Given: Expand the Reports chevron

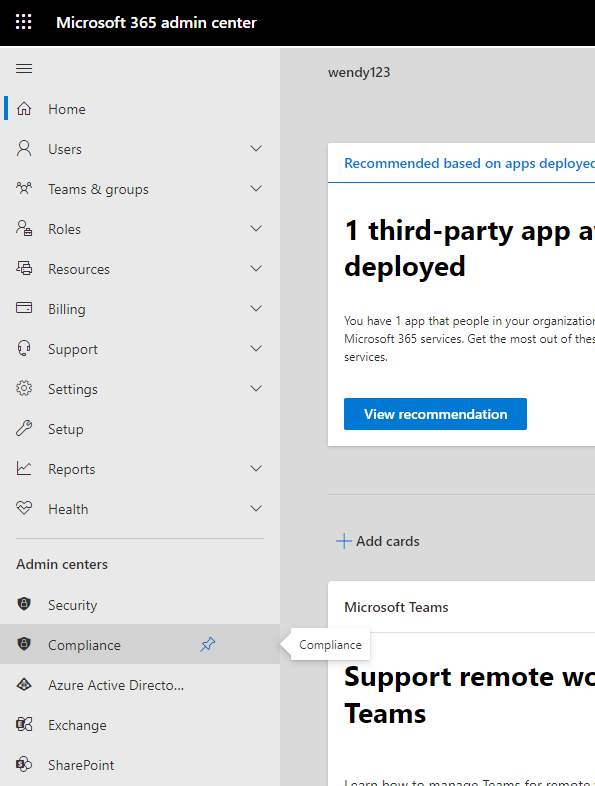Looking at the screenshot, I should (256, 469).
